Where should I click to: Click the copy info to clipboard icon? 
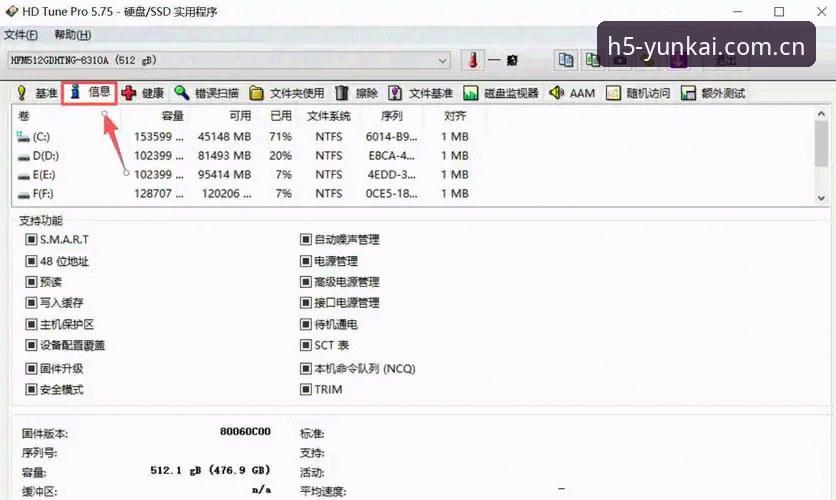coord(566,60)
